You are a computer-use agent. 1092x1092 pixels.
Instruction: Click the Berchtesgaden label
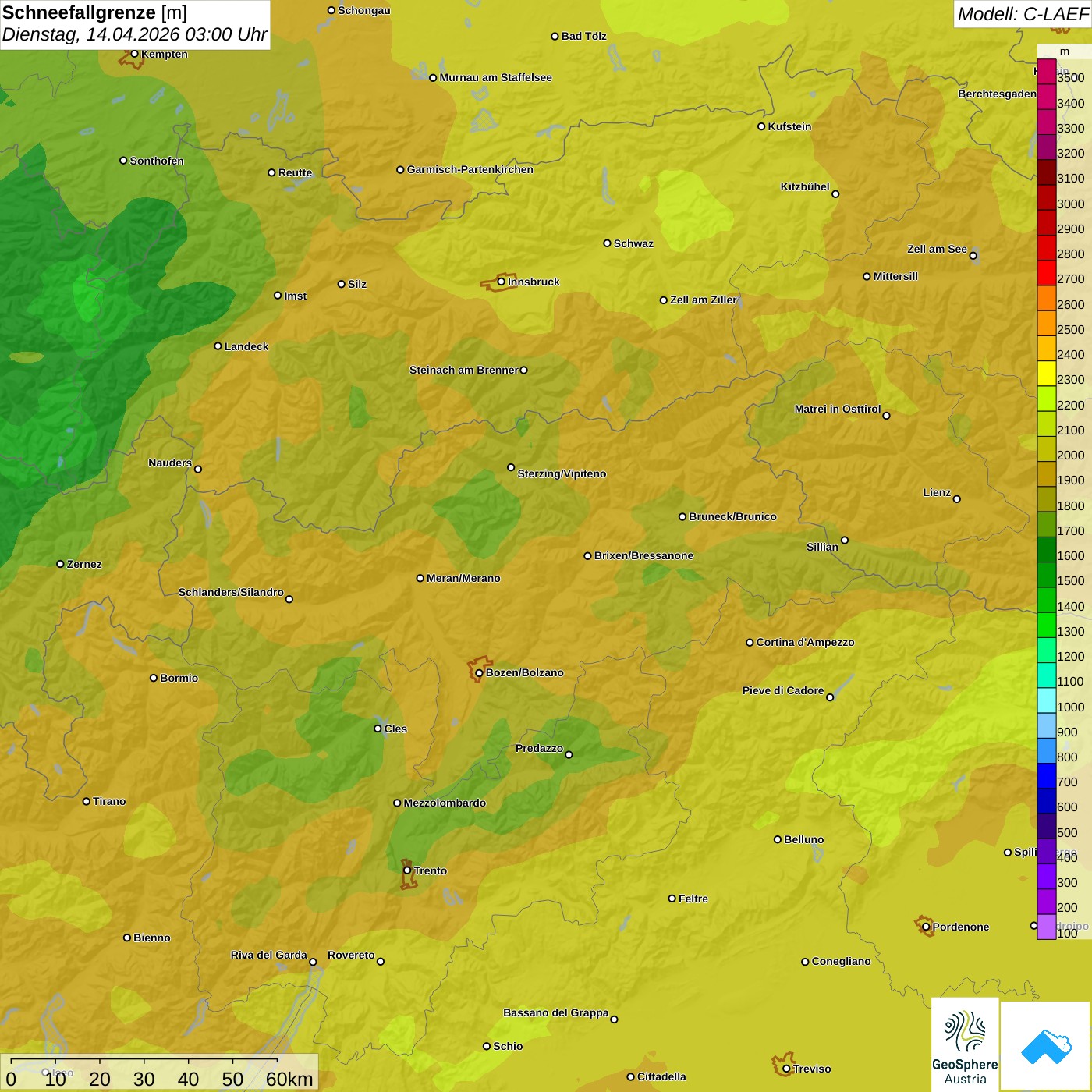pyautogui.click(x=998, y=94)
